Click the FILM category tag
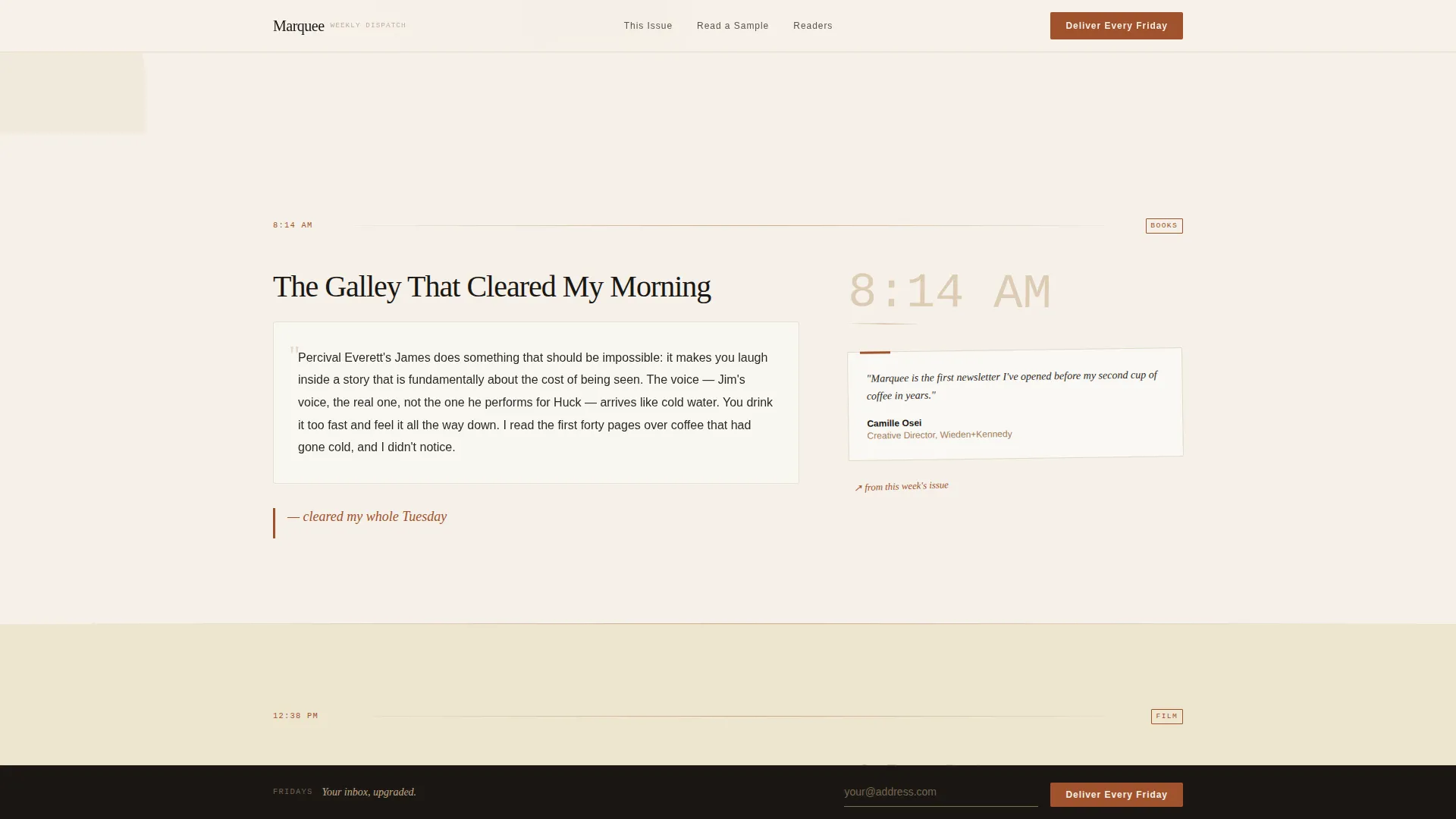Image resolution: width=1456 pixels, height=819 pixels. point(1166,717)
